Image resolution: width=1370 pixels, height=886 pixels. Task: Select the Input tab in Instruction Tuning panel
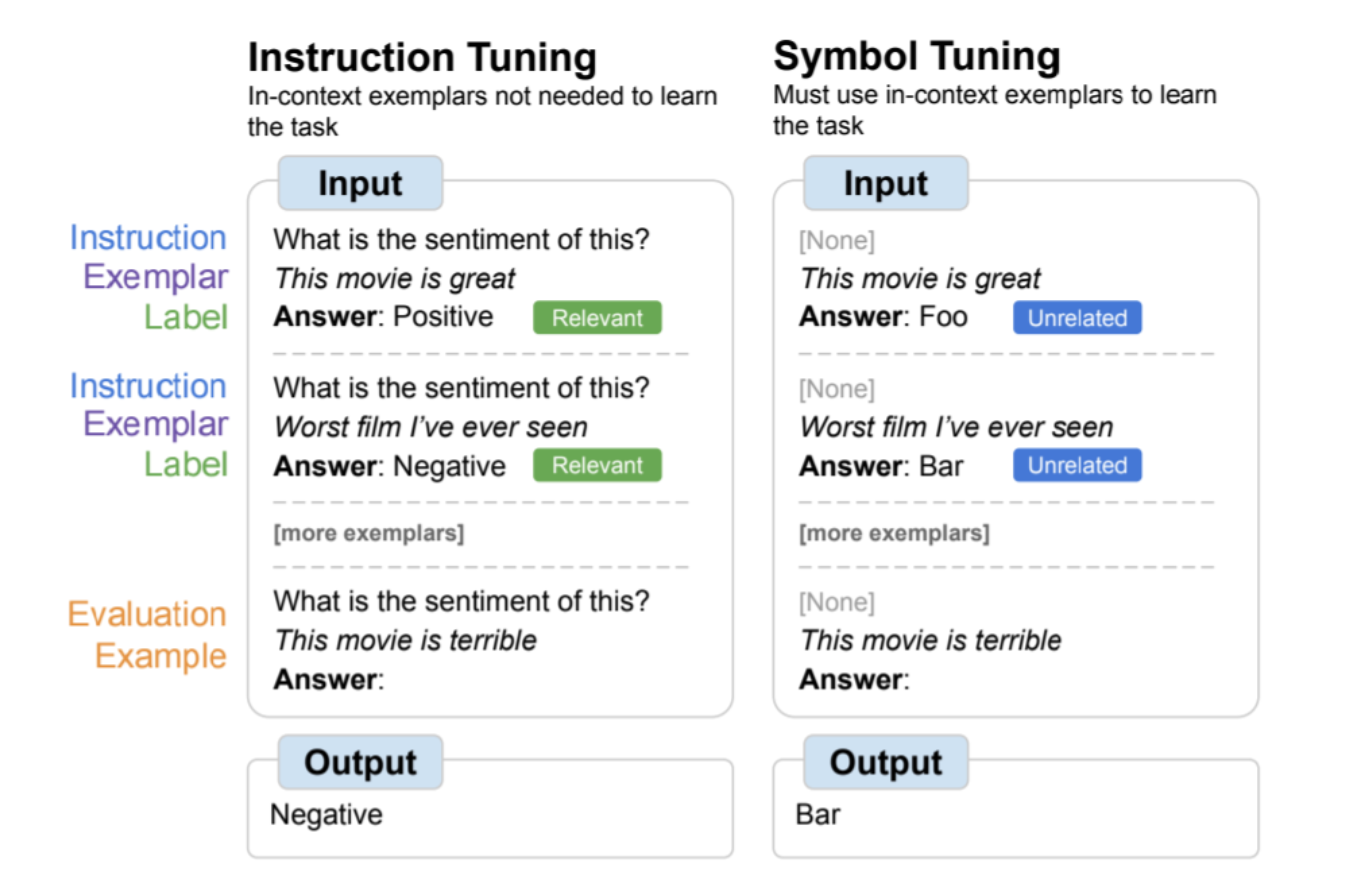(360, 184)
